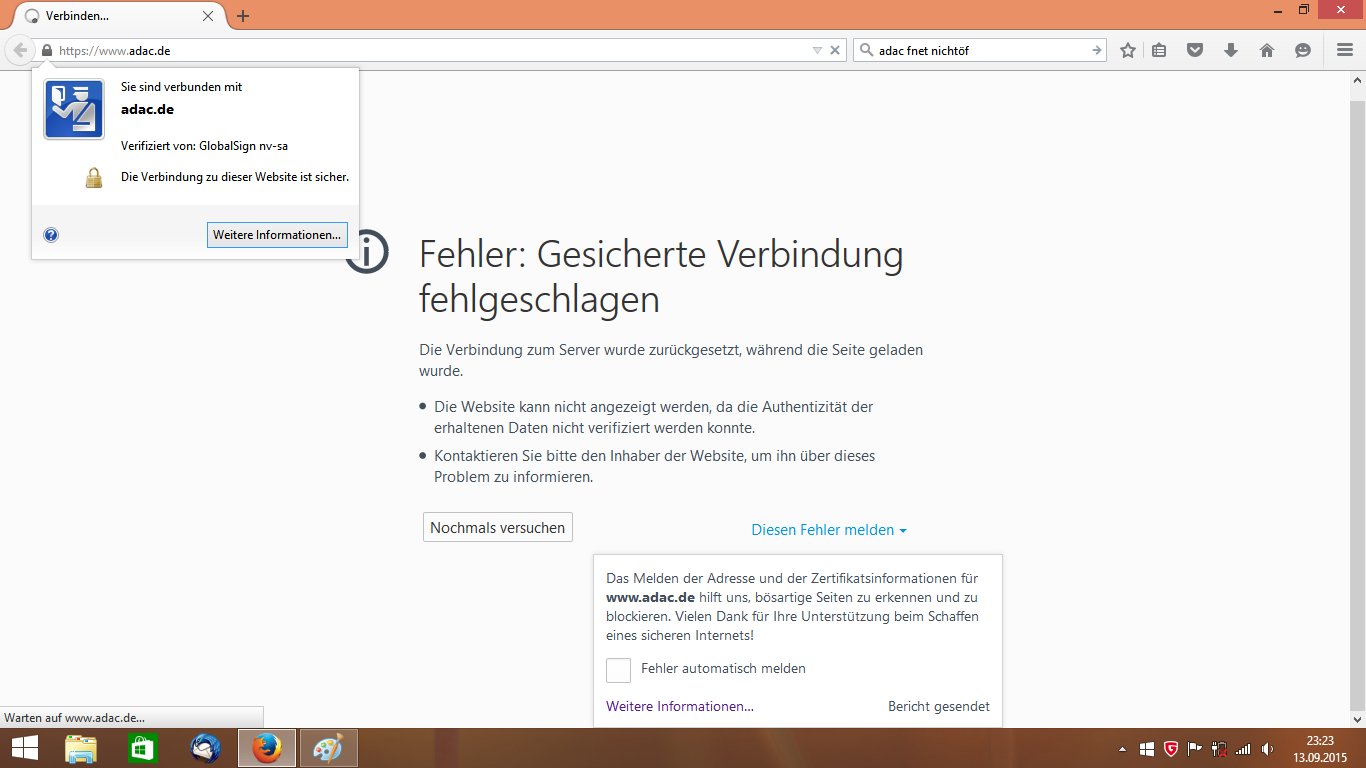
Task: Click the search box containing 'adac fnet nichtöf'
Action: click(982, 50)
